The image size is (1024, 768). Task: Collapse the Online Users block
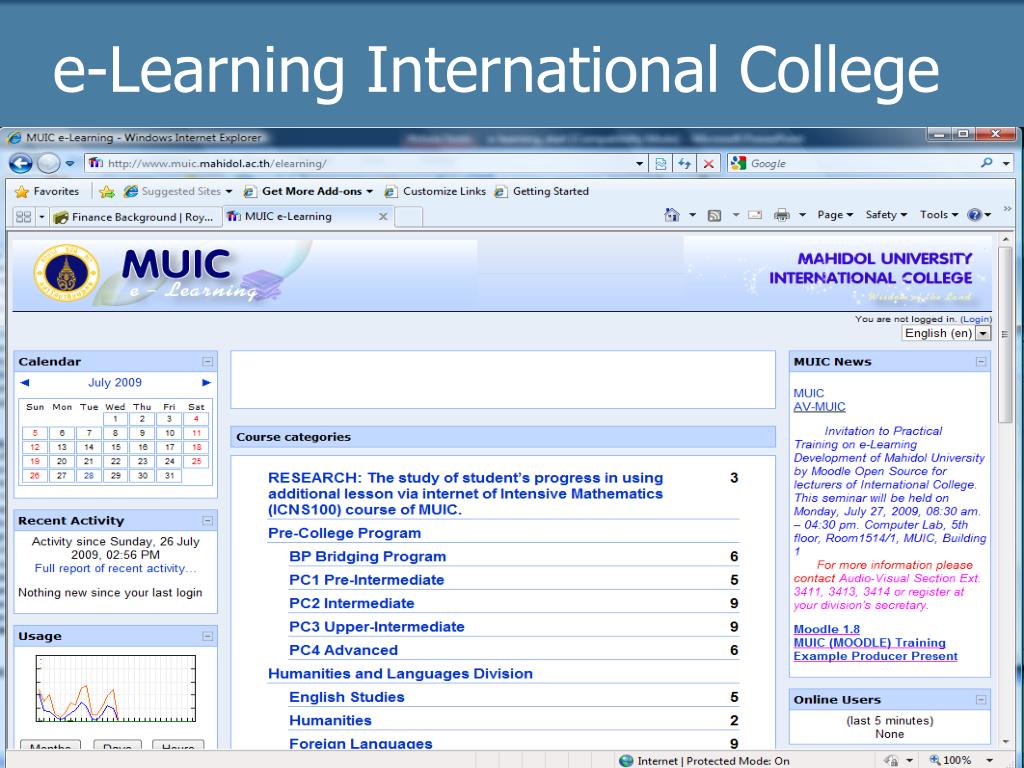tap(981, 699)
